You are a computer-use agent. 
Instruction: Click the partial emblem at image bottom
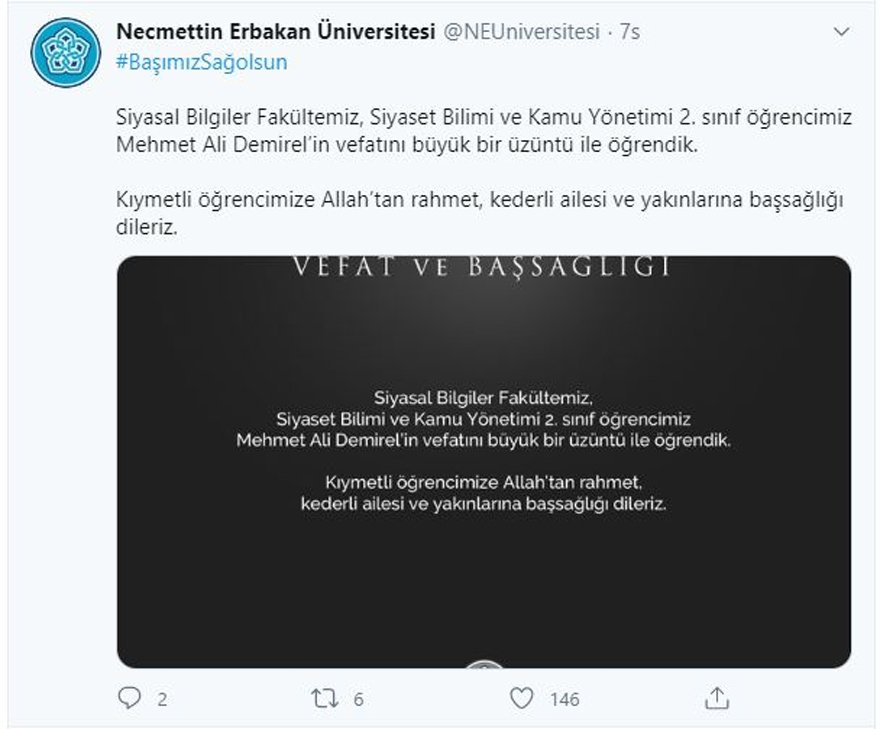pyautogui.click(x=484, y=664)
